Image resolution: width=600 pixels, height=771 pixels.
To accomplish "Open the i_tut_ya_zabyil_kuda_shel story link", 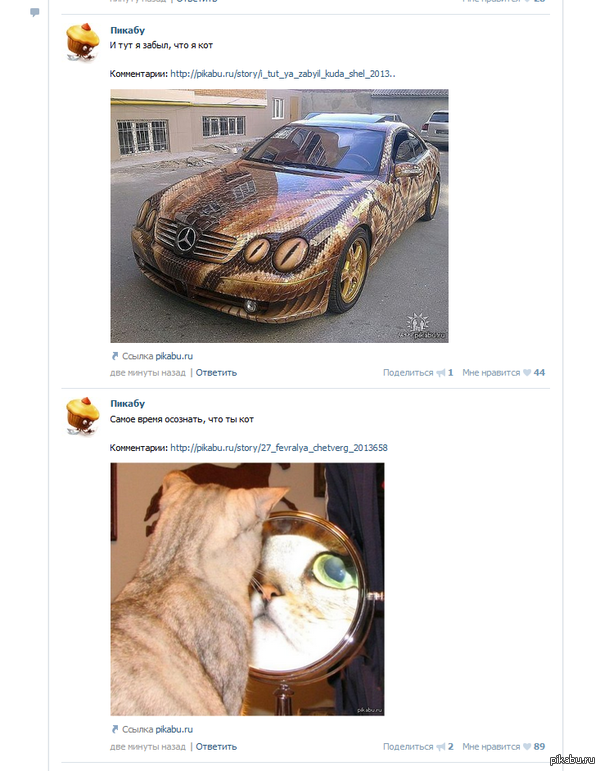I will (283, 74).
